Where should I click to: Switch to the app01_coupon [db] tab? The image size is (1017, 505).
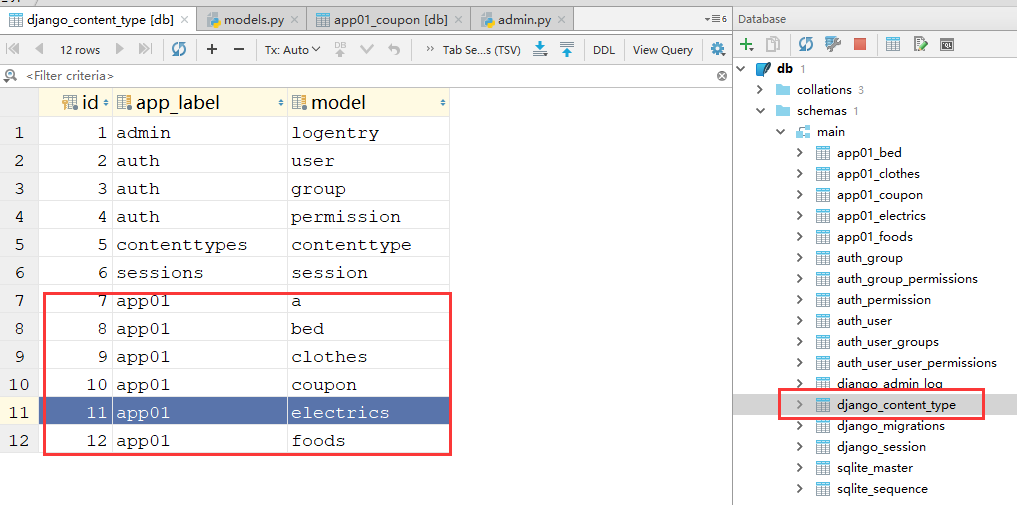[x=389, y=20]
